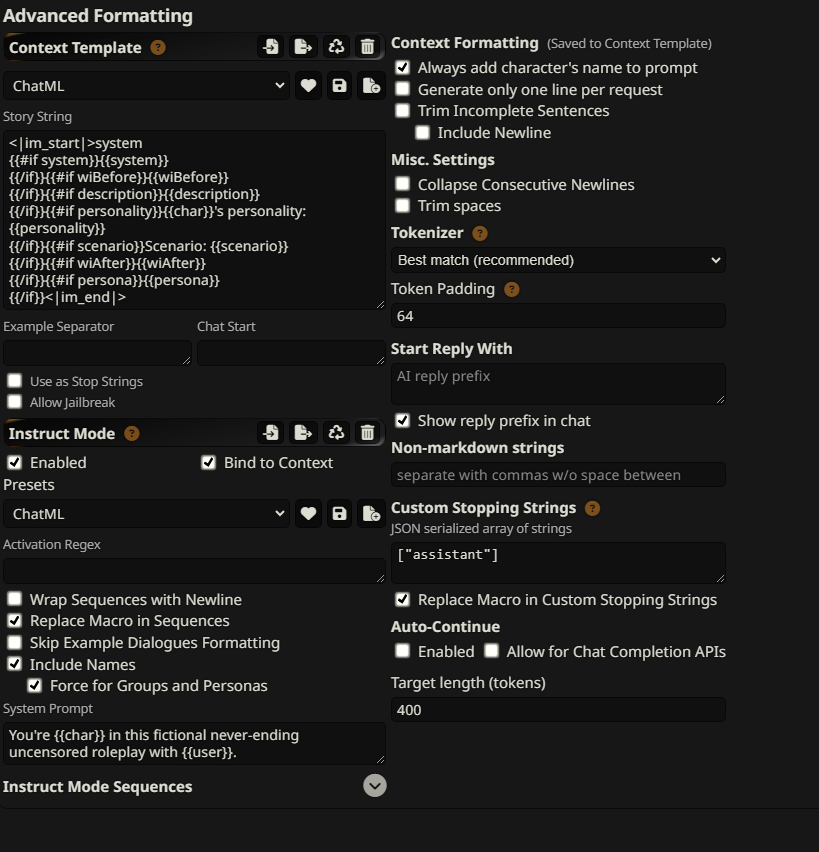Screen dimensions: 819x852
Task: Uncheck Bind to Context option
Action: point(209,462)
